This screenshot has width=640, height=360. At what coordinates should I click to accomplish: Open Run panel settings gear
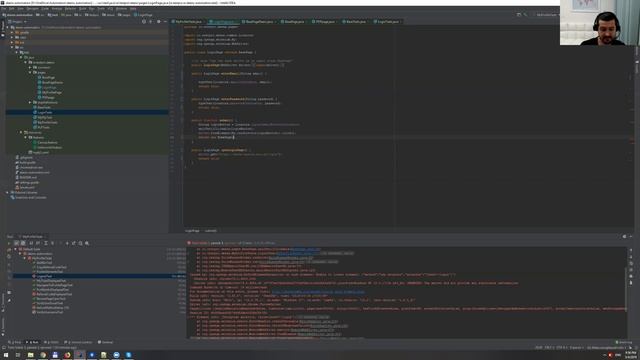tap(624, 236)
